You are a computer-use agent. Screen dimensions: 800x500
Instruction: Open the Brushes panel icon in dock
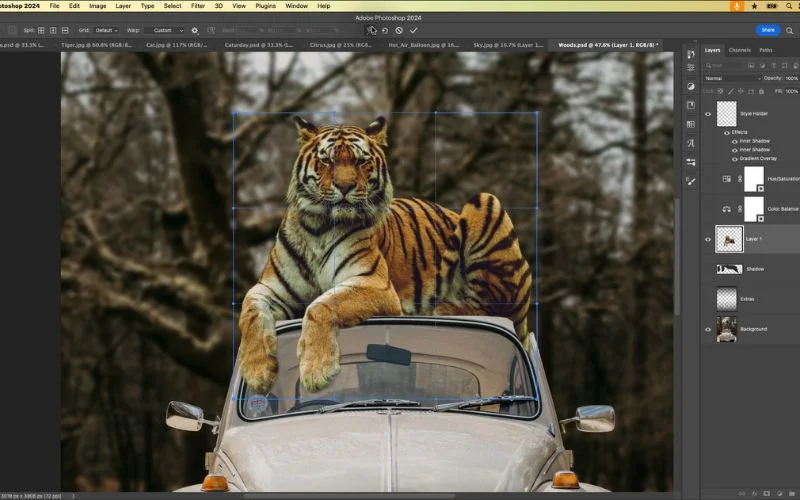[x=691, y=181]
